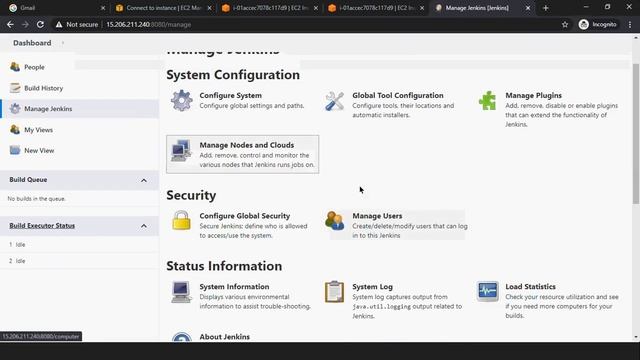Open the System Information monitor icon
Image resolution: width=640 pixels, height=360 pixels.
pyautogui.click(x=181, y=291)
